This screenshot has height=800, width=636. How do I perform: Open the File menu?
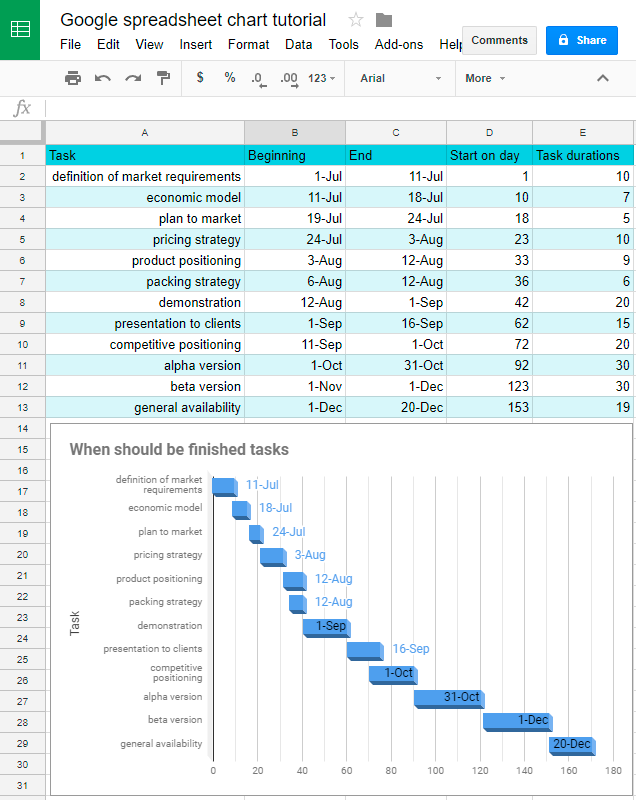(70, 45)
